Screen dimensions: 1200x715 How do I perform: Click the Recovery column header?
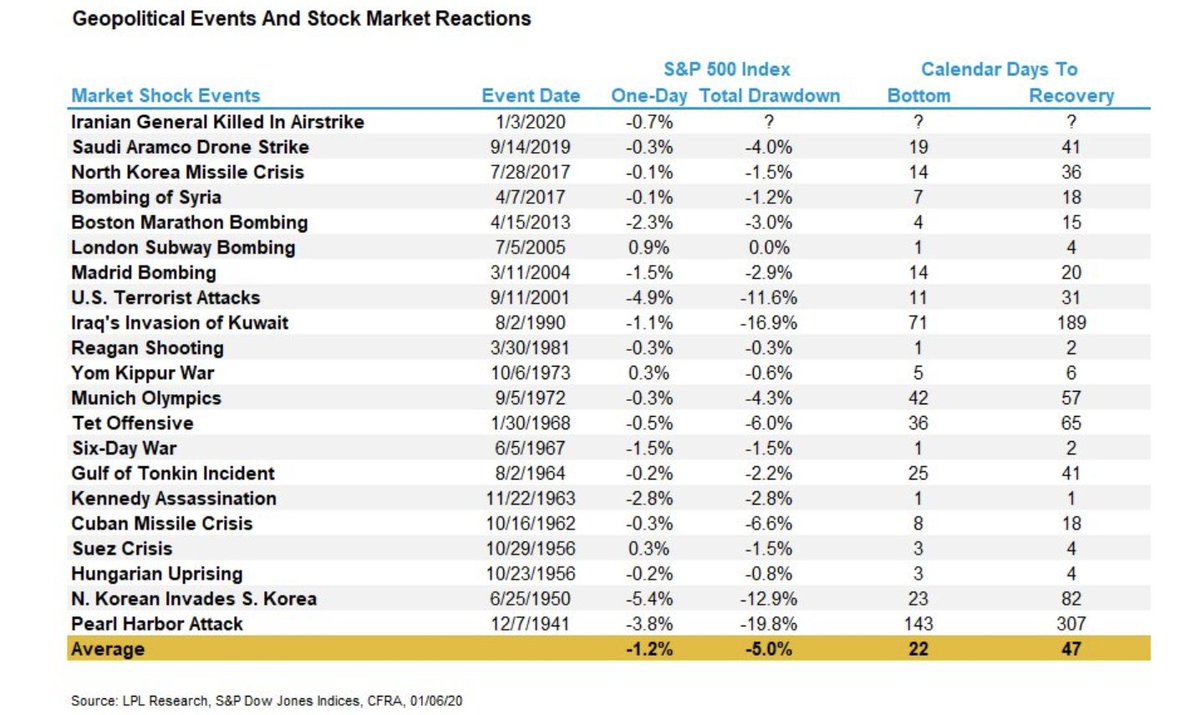(x=1071, y=96)
